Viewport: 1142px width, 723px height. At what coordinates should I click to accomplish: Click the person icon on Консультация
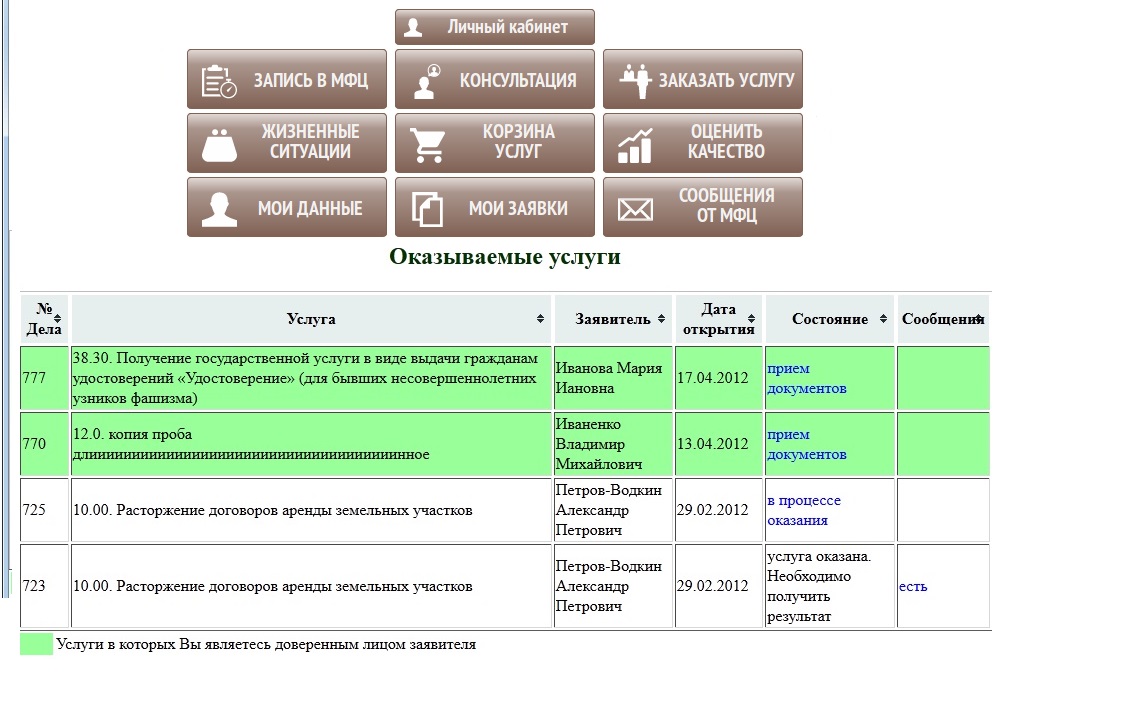(428, 81)
